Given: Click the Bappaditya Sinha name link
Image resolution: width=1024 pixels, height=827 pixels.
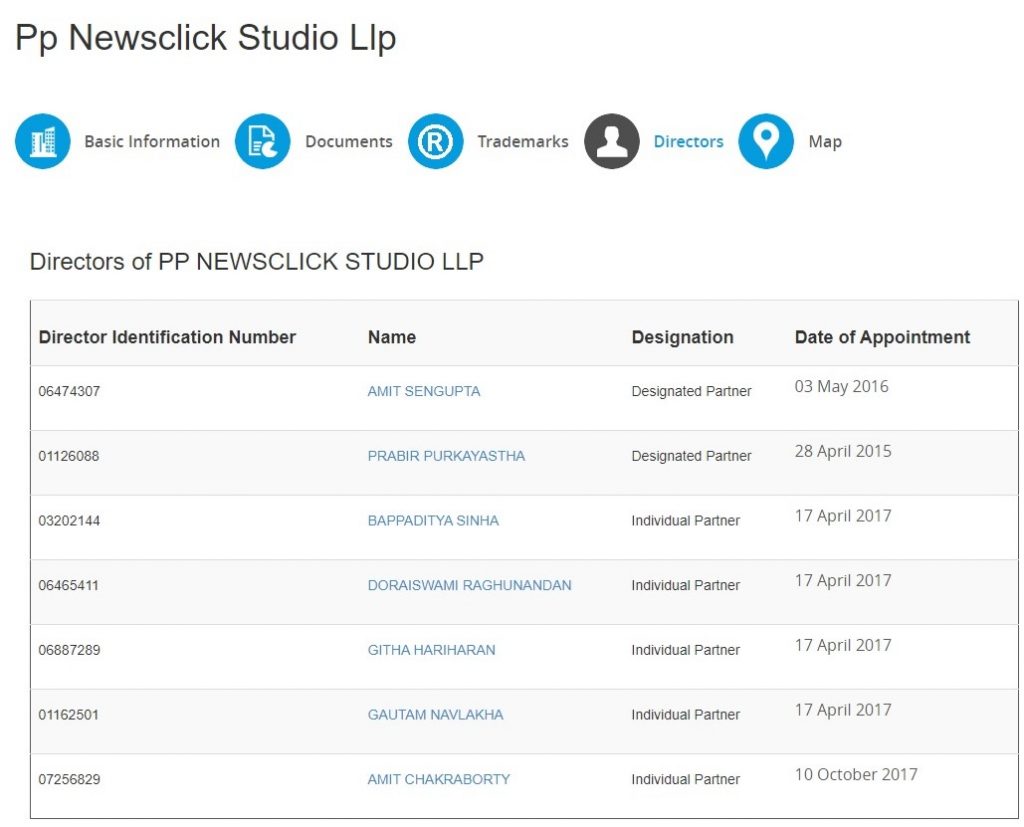Looking at the screenshot, I should coord(433,521).
